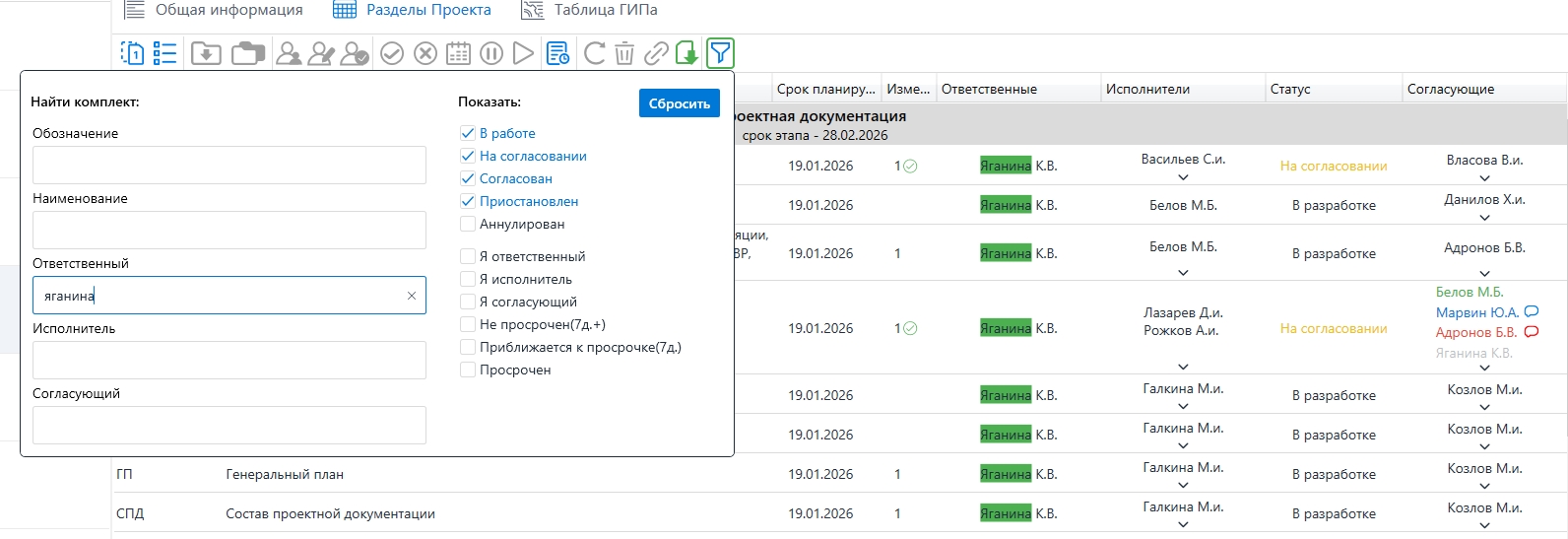Tick the "Просрочен" filter checkbox
This screenshot has width=1568, height=539.
pos(468,370)
